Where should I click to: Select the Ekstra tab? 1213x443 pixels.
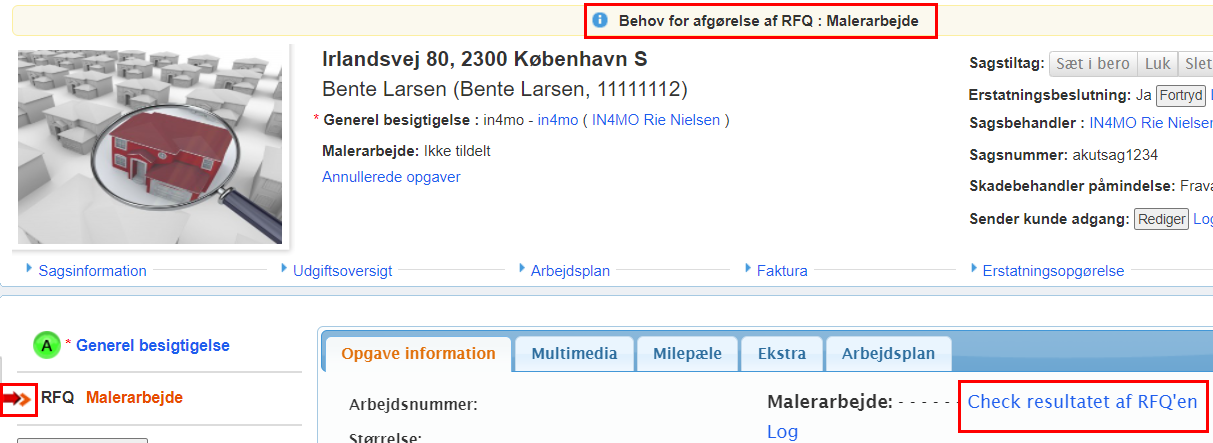(782, 354)
